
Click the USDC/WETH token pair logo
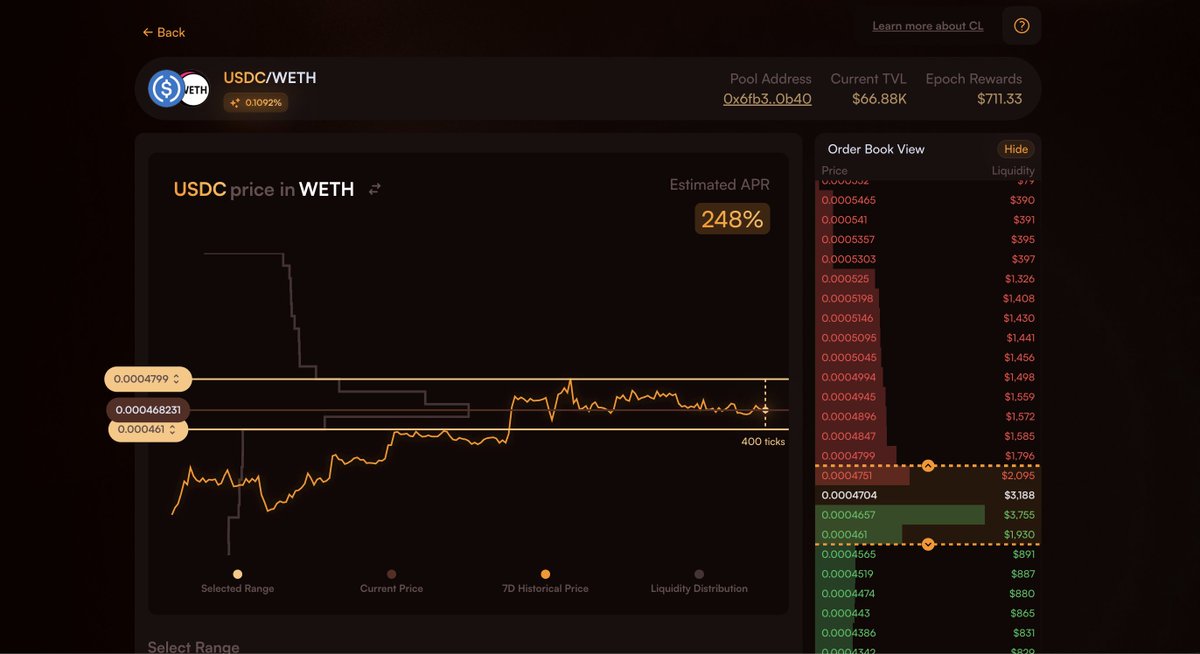pyautogui.click(x=178, y=89)
